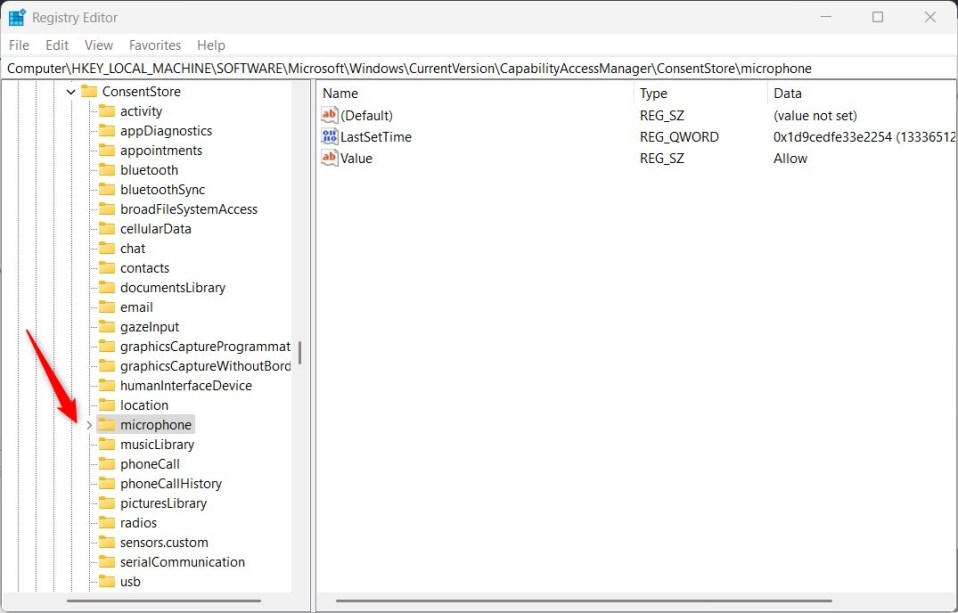Click the location folder icon
Viewport: 958px width, 613px height.
(x=107, y=405)
